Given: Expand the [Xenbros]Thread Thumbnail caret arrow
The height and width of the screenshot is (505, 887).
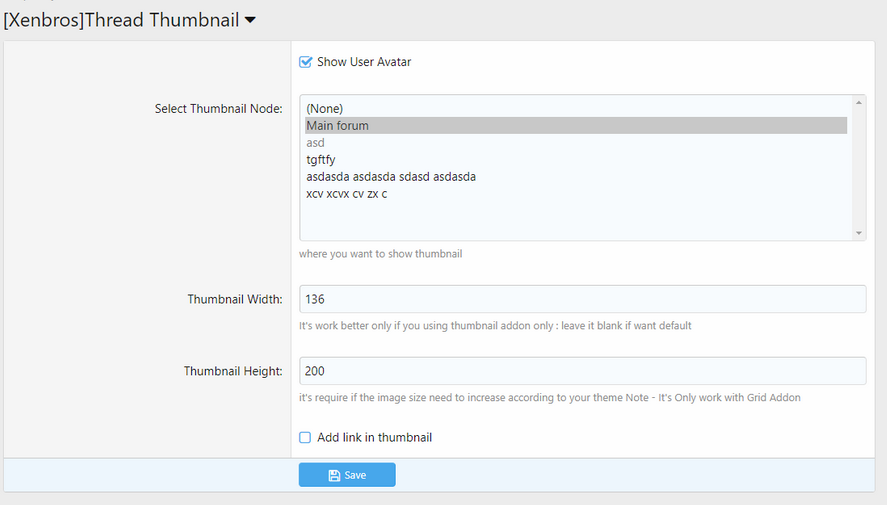Looking at the screenshot, I should coord(250,20).
